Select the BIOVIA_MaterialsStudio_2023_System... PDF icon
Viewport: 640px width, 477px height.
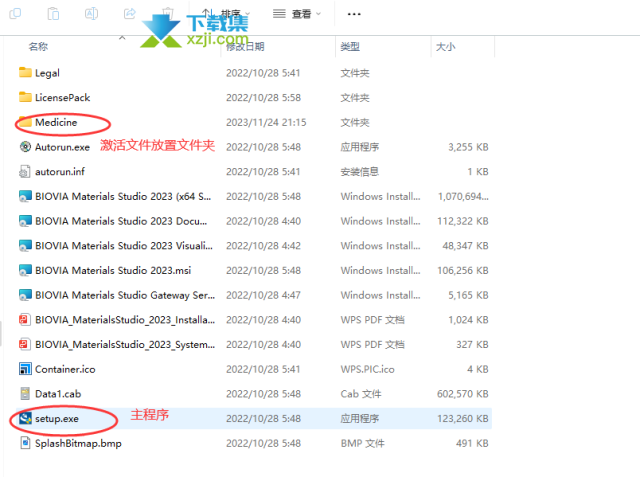click(x=24, y=344)
